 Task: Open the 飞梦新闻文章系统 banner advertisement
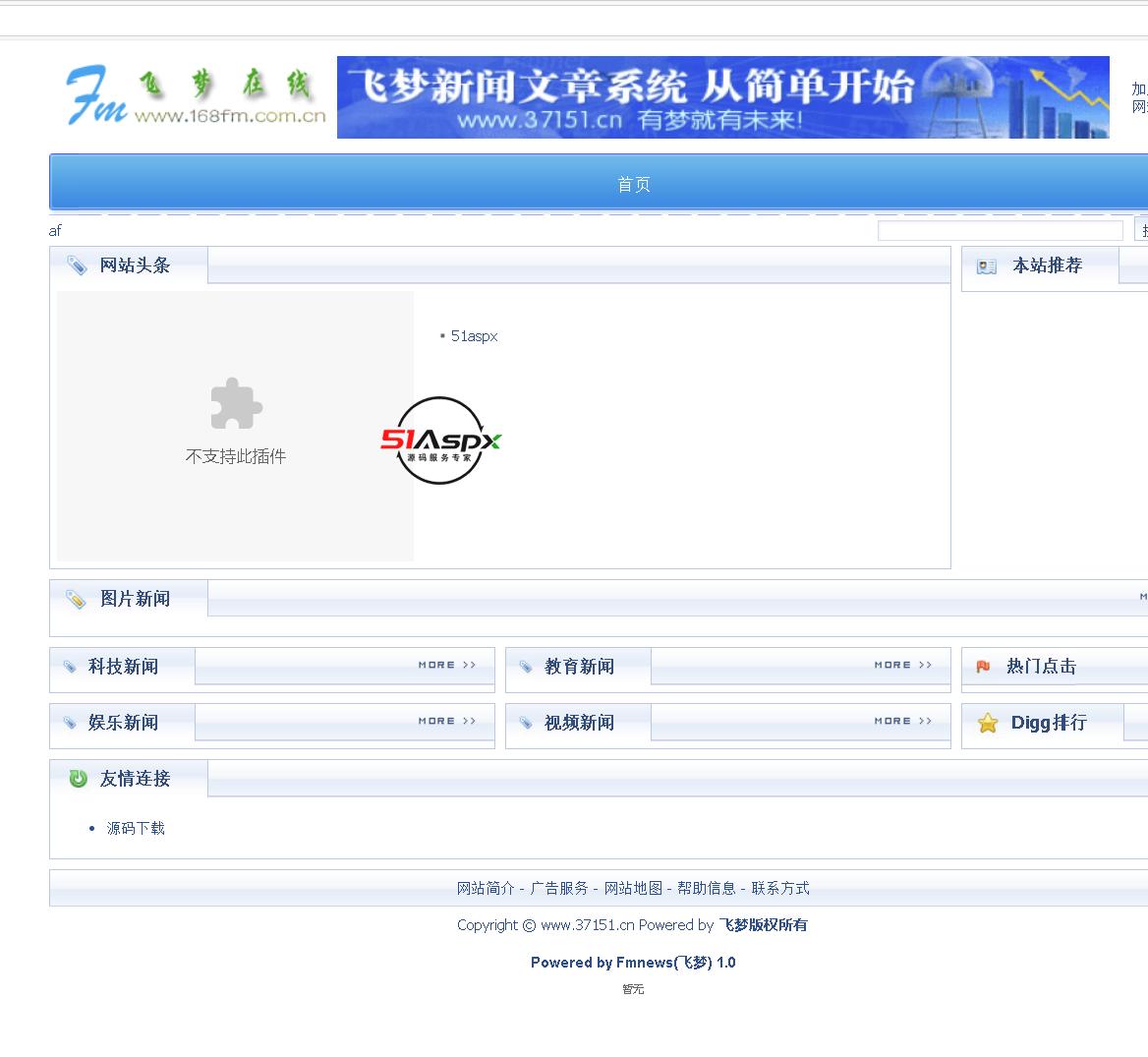tap(722, 97)
